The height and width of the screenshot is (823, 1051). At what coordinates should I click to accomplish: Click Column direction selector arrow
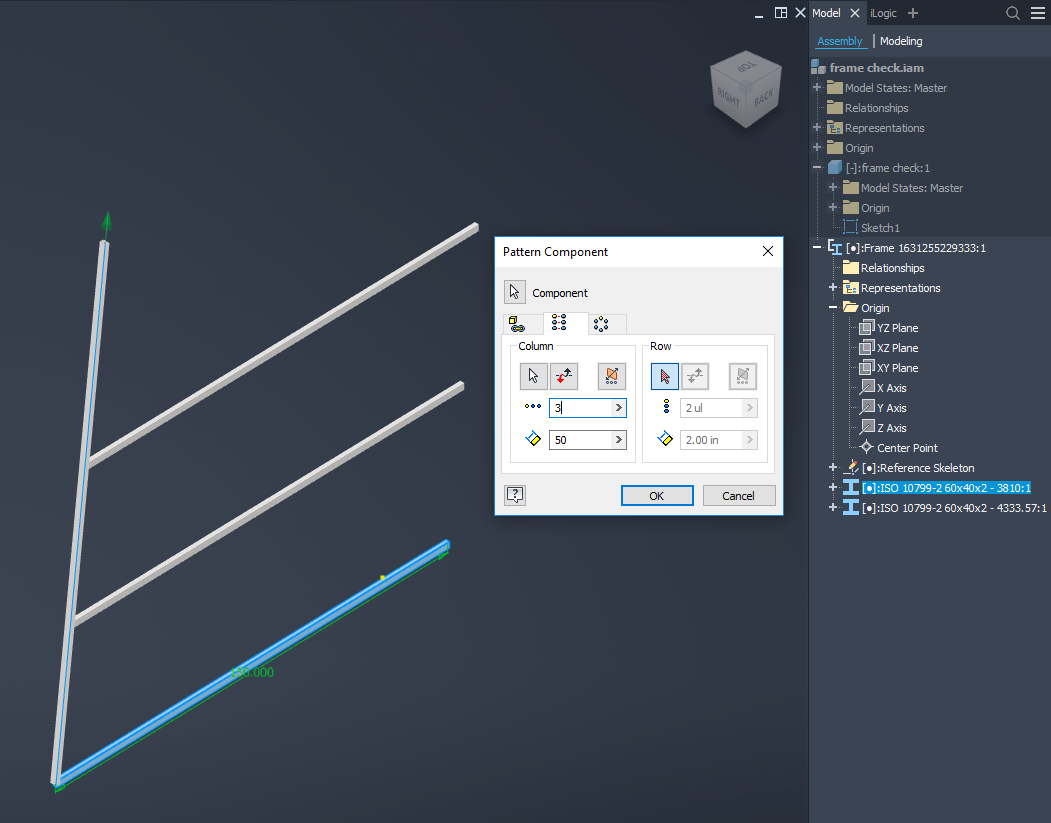[x=534, y=376]
